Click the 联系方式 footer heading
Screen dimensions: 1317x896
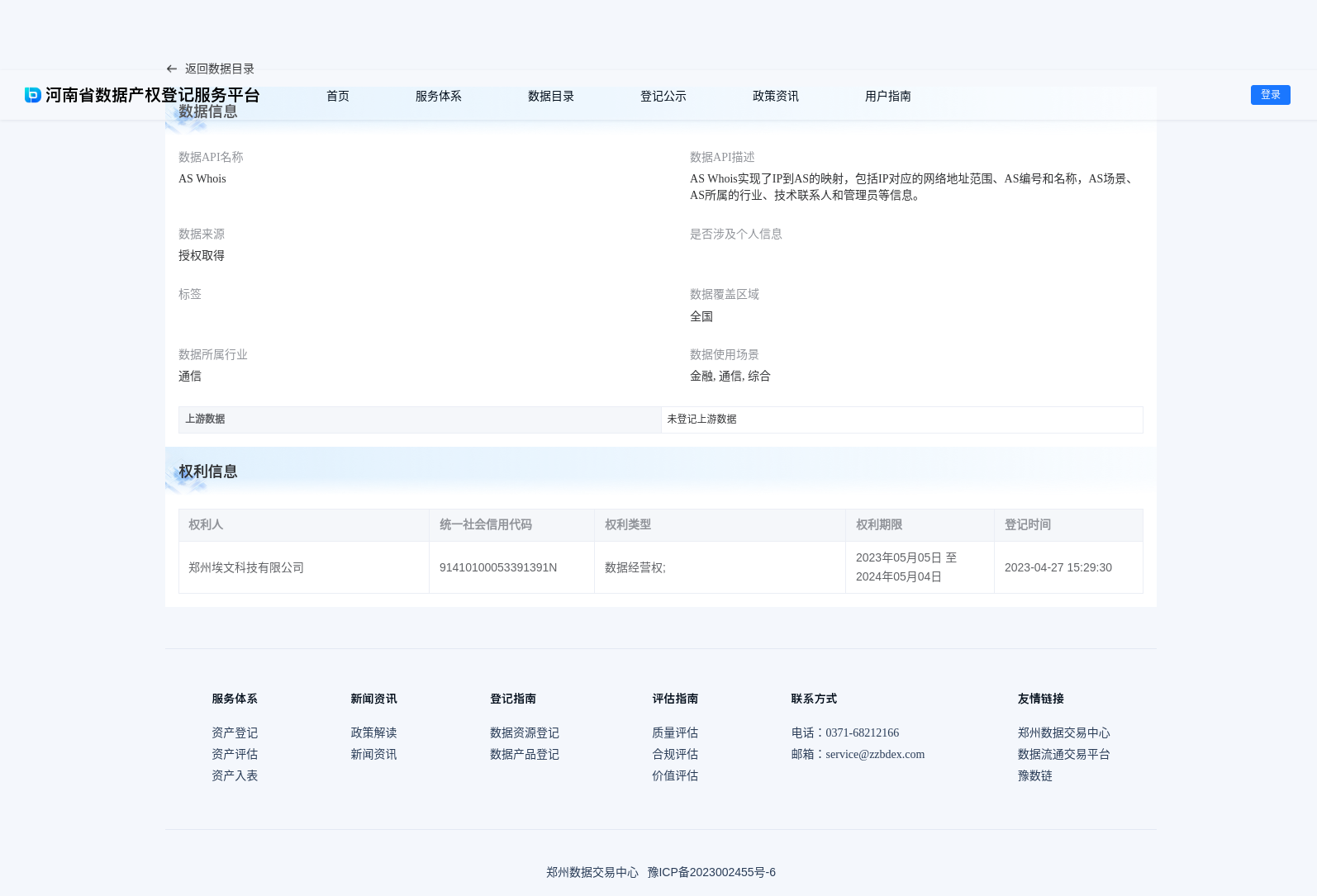tap(814, 699)
